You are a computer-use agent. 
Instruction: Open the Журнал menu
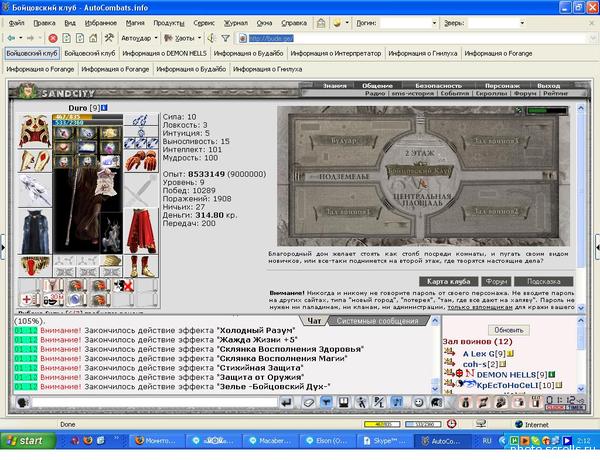tap(235, 23)
